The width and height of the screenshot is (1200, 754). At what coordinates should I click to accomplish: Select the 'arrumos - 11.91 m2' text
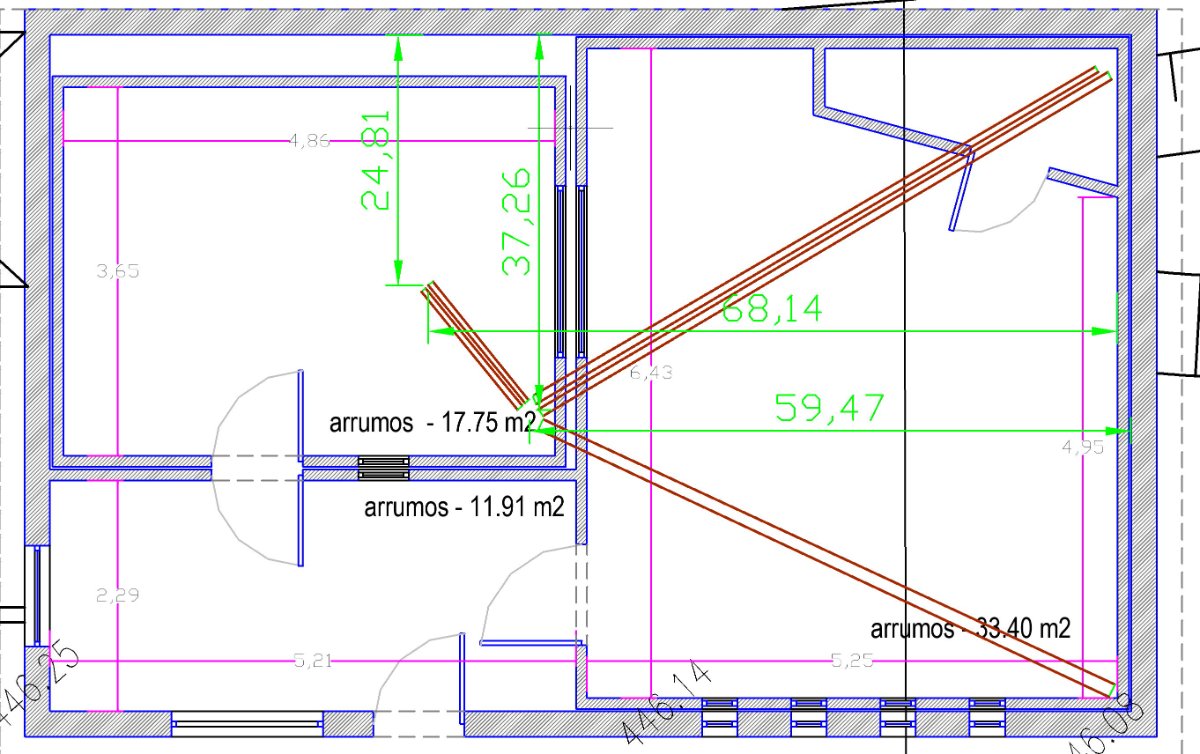(x=464, y=507)
